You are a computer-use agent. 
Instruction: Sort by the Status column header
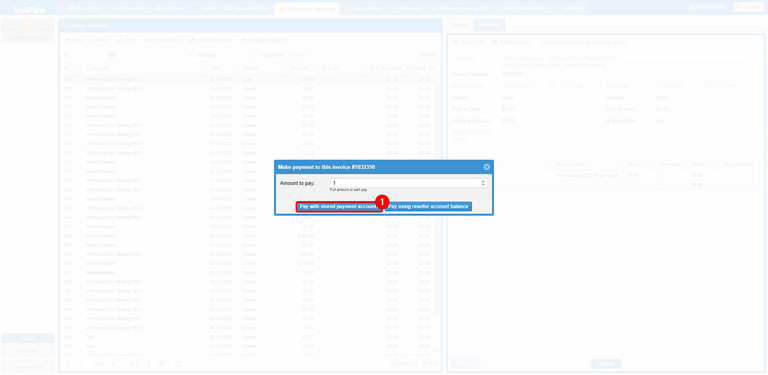pyautogui.click(x=262, y=68)
